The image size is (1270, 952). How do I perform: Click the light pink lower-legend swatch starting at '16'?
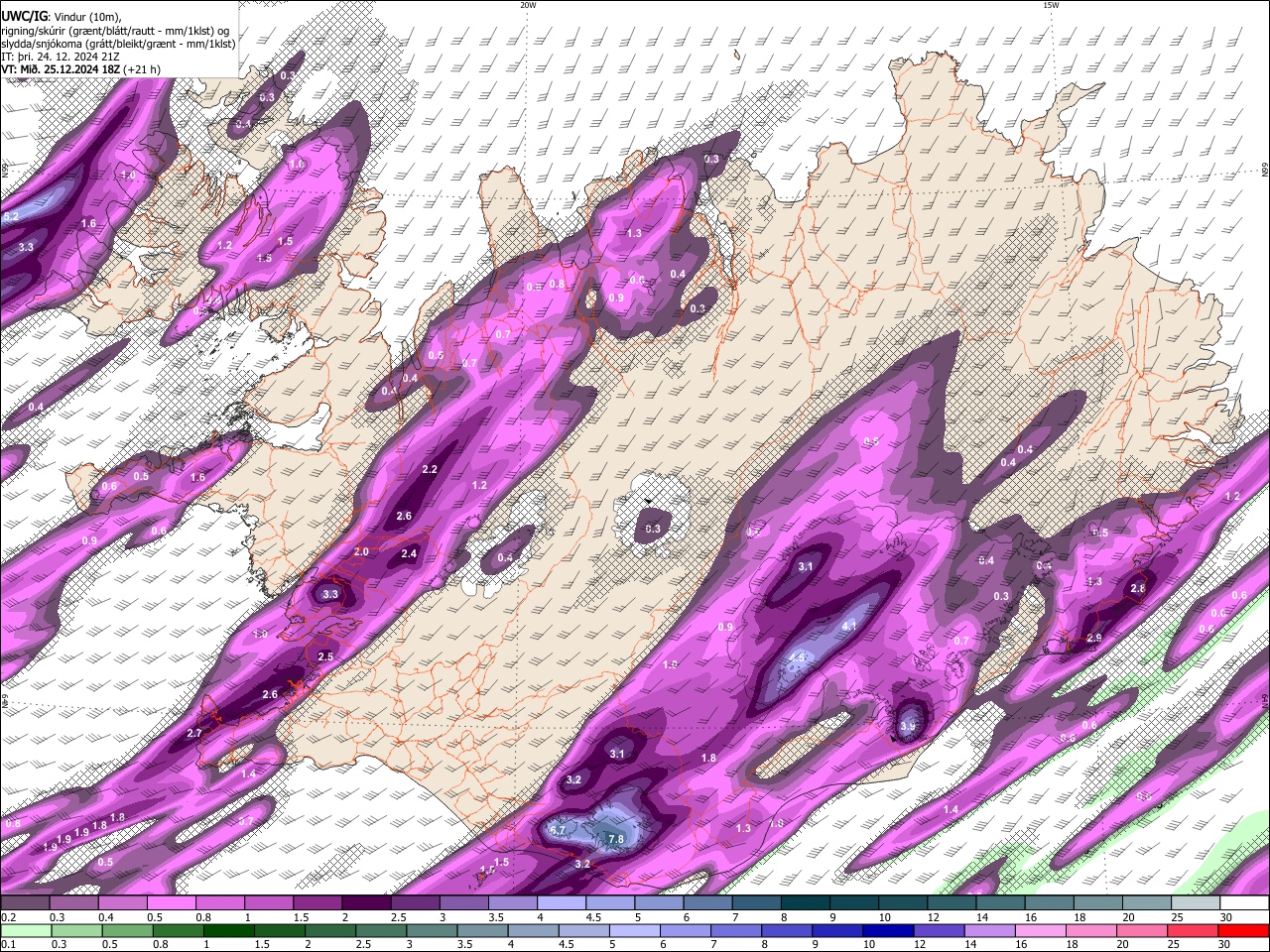point(1040,930)
